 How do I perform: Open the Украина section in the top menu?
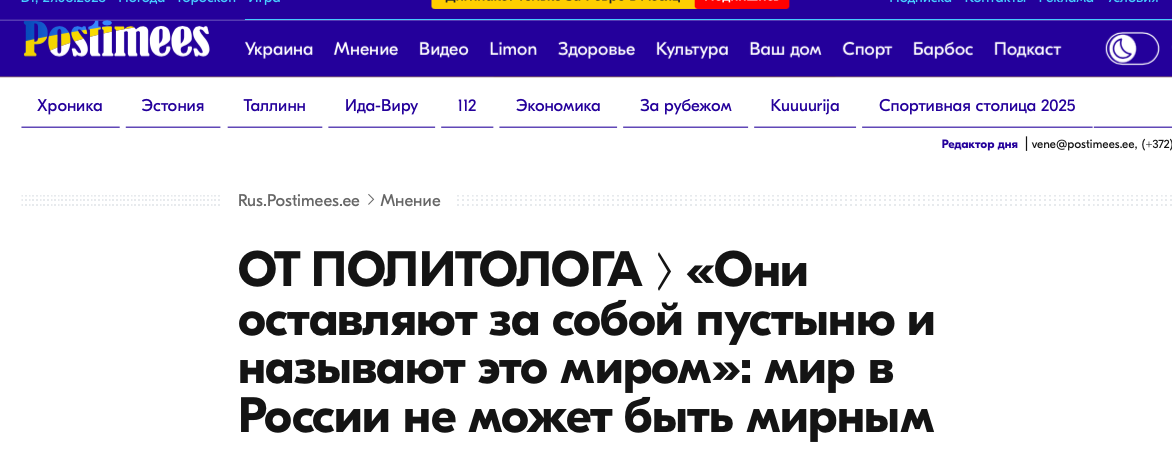[279, 49]
